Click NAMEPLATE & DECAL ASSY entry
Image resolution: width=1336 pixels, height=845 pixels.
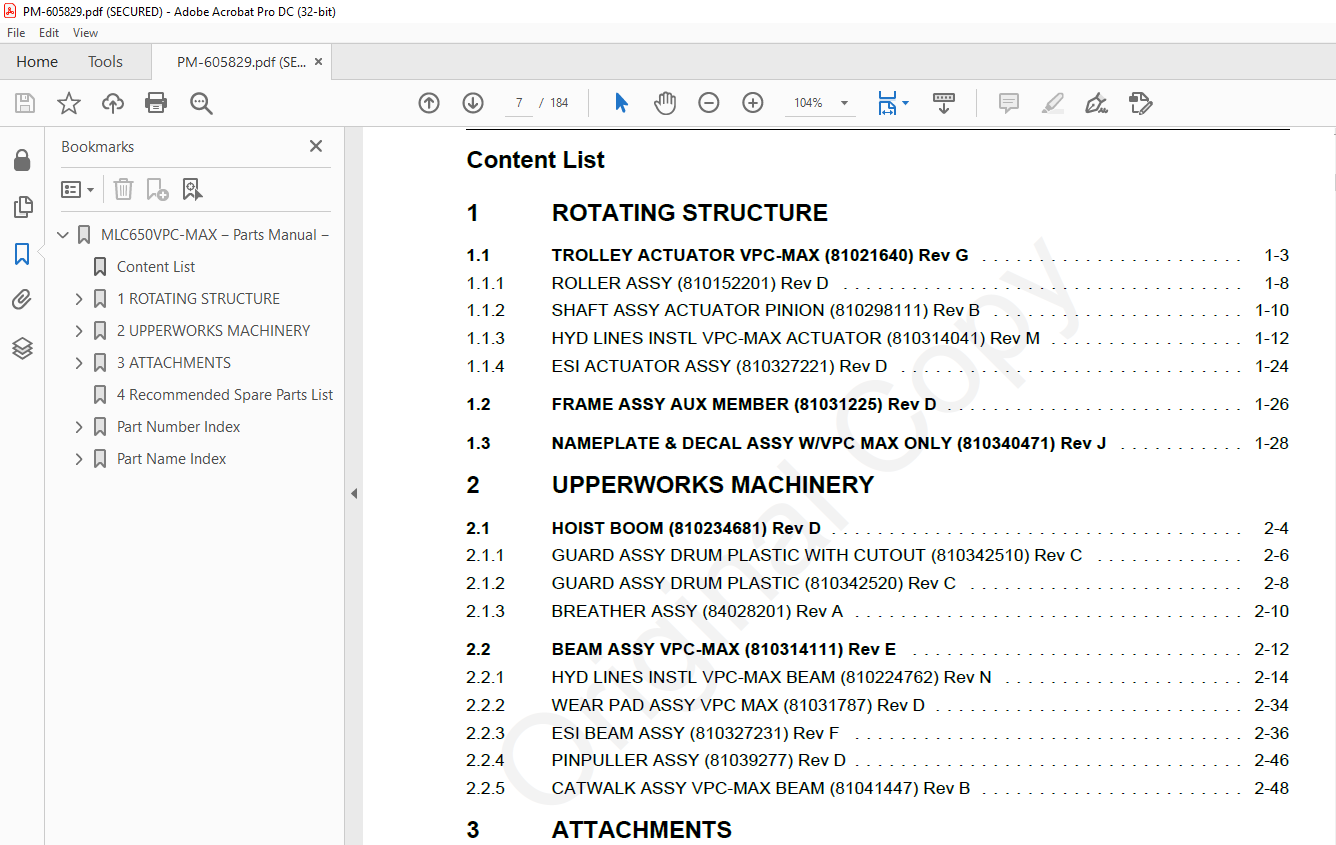[829, 443]
